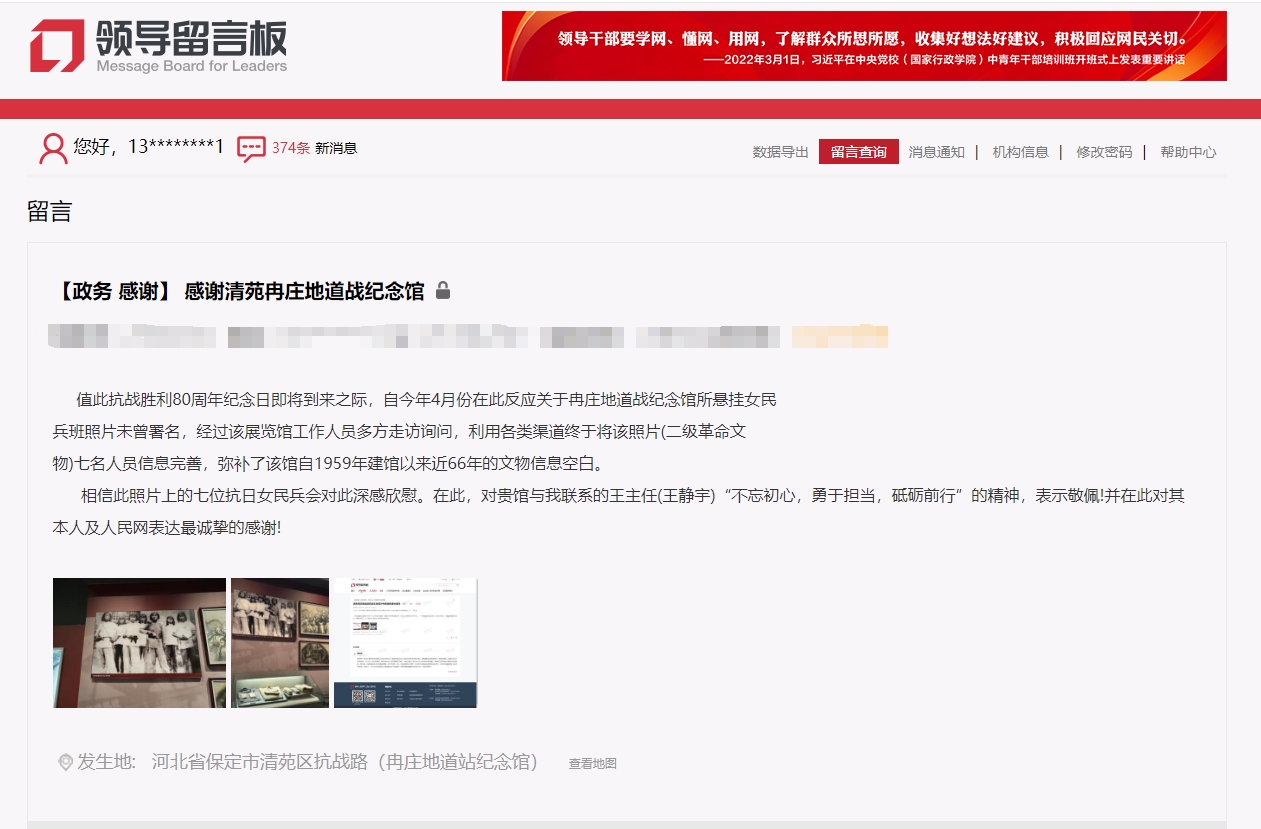Click the red banner at the top
1261x829 pixels.
(x=864, y=46)
